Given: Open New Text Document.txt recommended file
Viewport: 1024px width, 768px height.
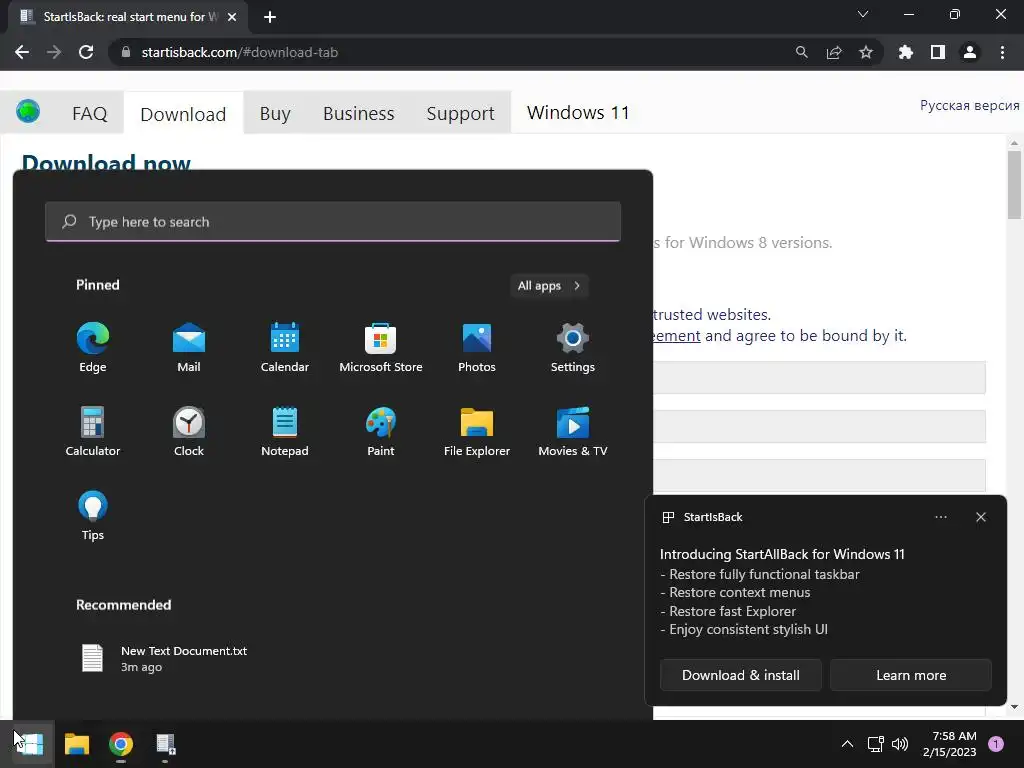Looking at the screenshot, I should point(163,658).
